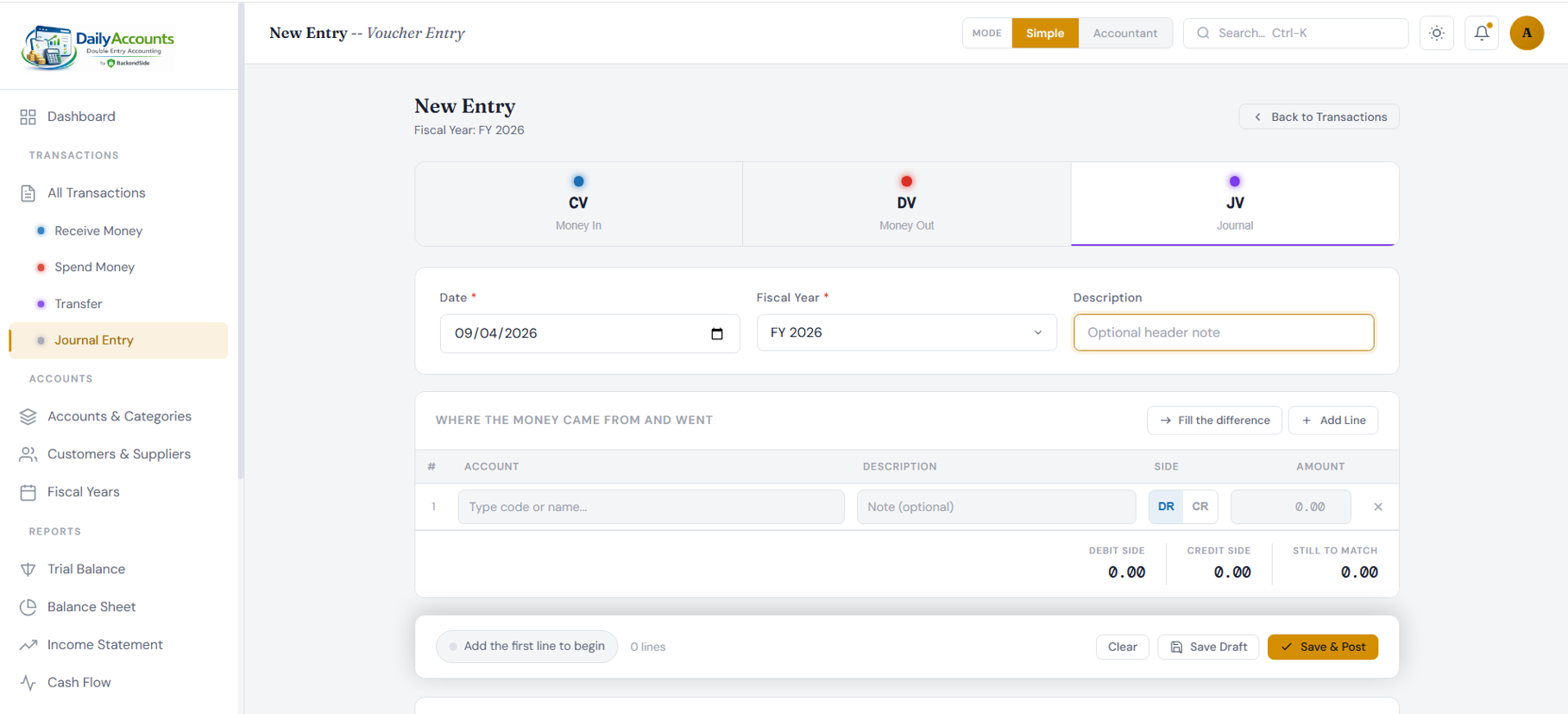Select the DV Money Out tab
Screen dimensions: 1568x714
(x=906, y=204)
